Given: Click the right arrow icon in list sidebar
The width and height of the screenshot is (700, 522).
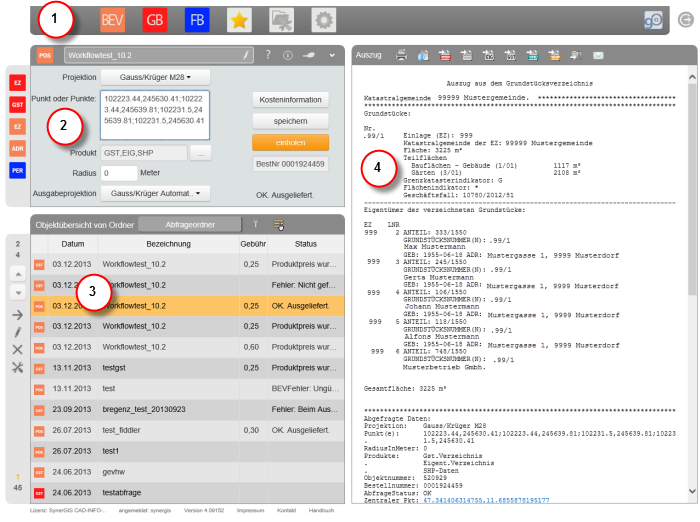Looking at the screenshot, I should tap(17, 315).
